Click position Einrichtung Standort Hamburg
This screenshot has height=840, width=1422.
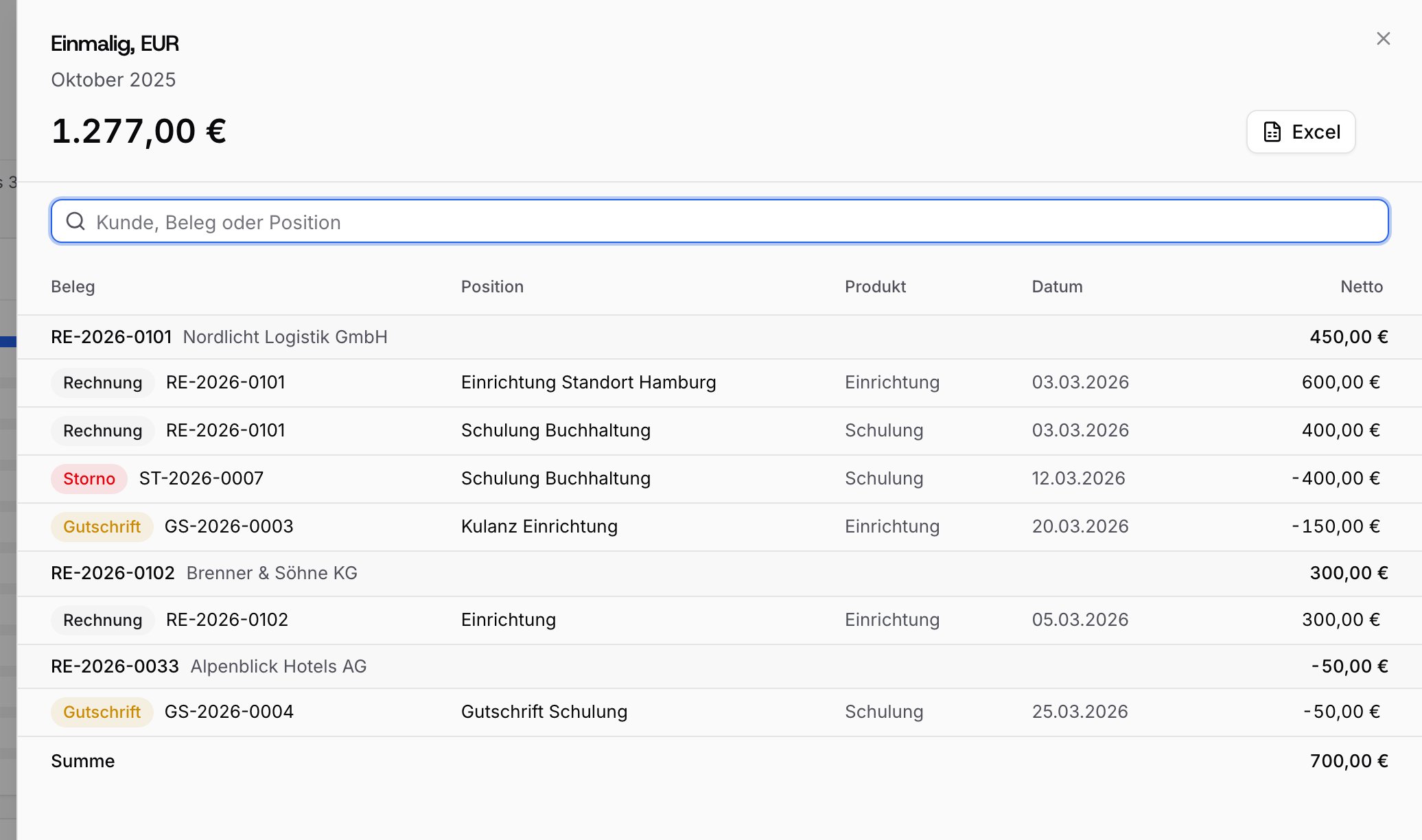tap(588, 382)
